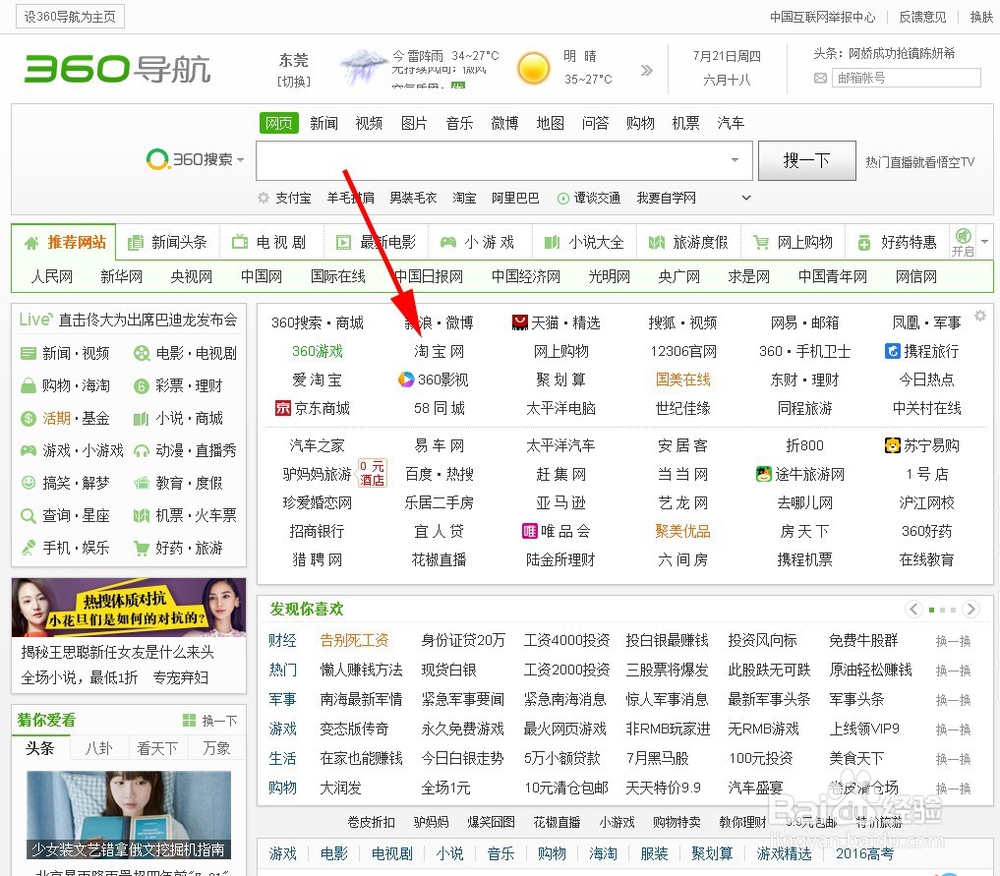Click the 邮箱帐号 input field
Image resolution: width=1000 pixels, height=876 pixels.
click(x=907, y=78)
